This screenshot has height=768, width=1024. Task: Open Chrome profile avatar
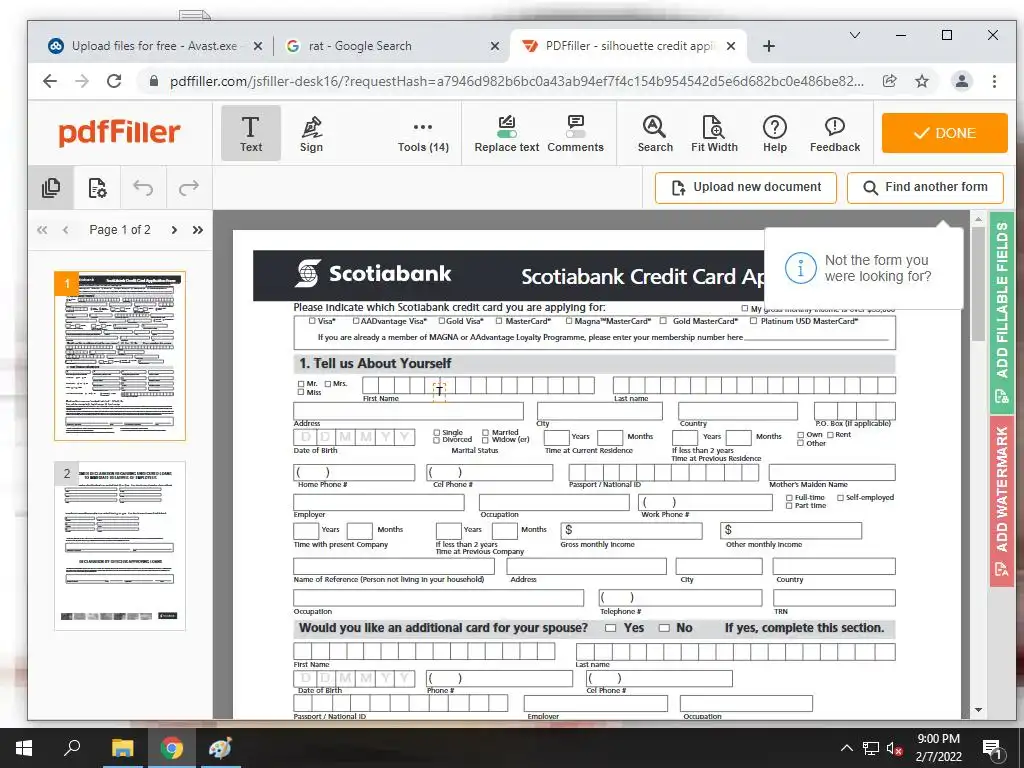tap(962, 81)
